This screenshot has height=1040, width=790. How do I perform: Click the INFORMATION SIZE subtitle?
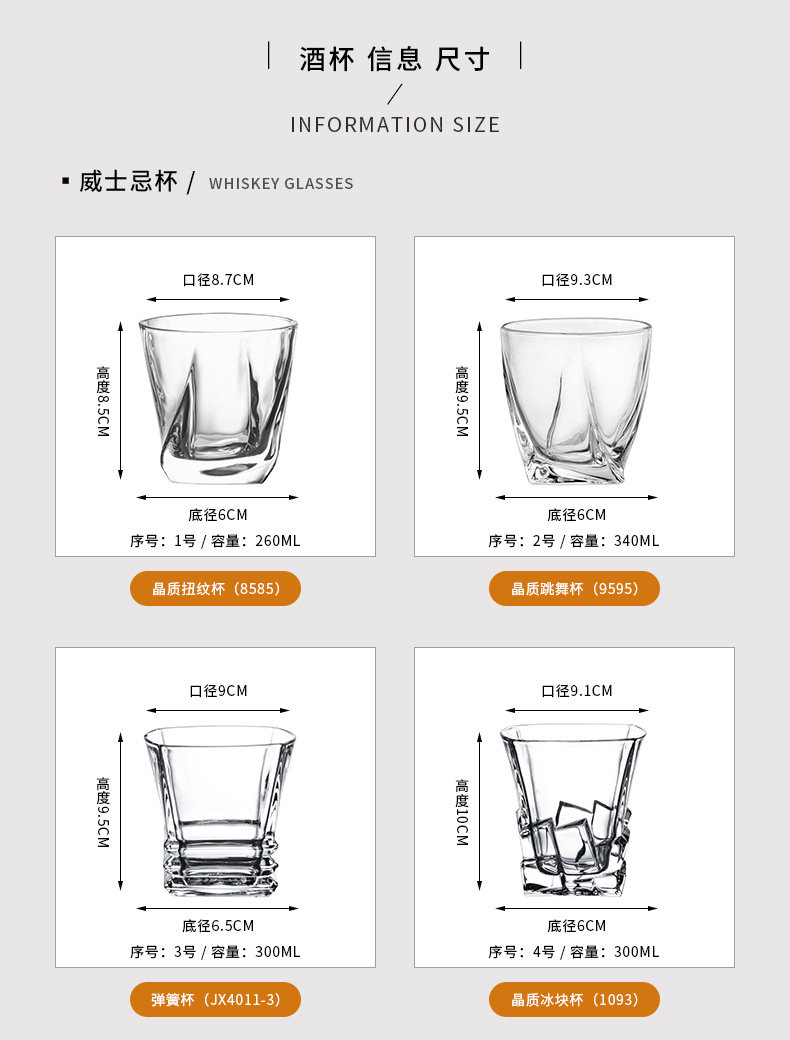[x=395, y=125]
